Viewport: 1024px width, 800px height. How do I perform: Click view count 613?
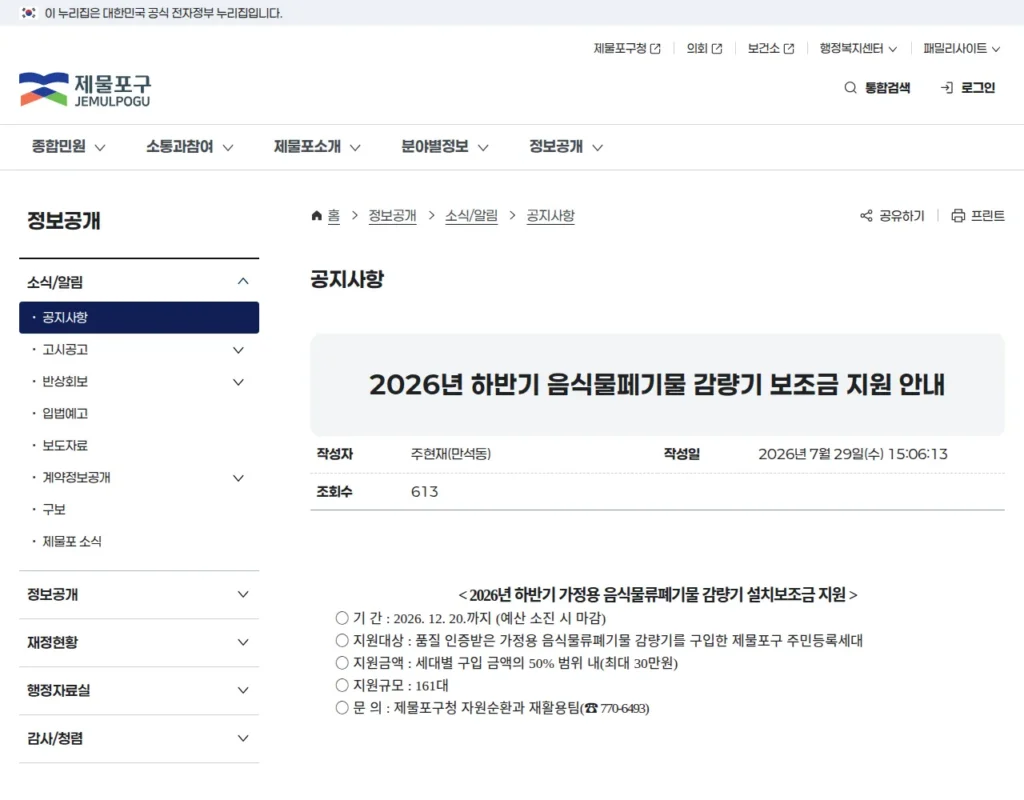[x=424, y=492]
